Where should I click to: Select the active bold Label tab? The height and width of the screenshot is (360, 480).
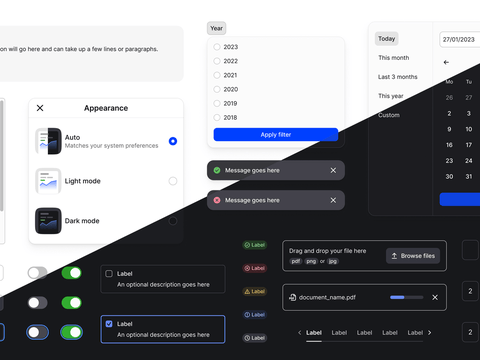coord(314,333)
